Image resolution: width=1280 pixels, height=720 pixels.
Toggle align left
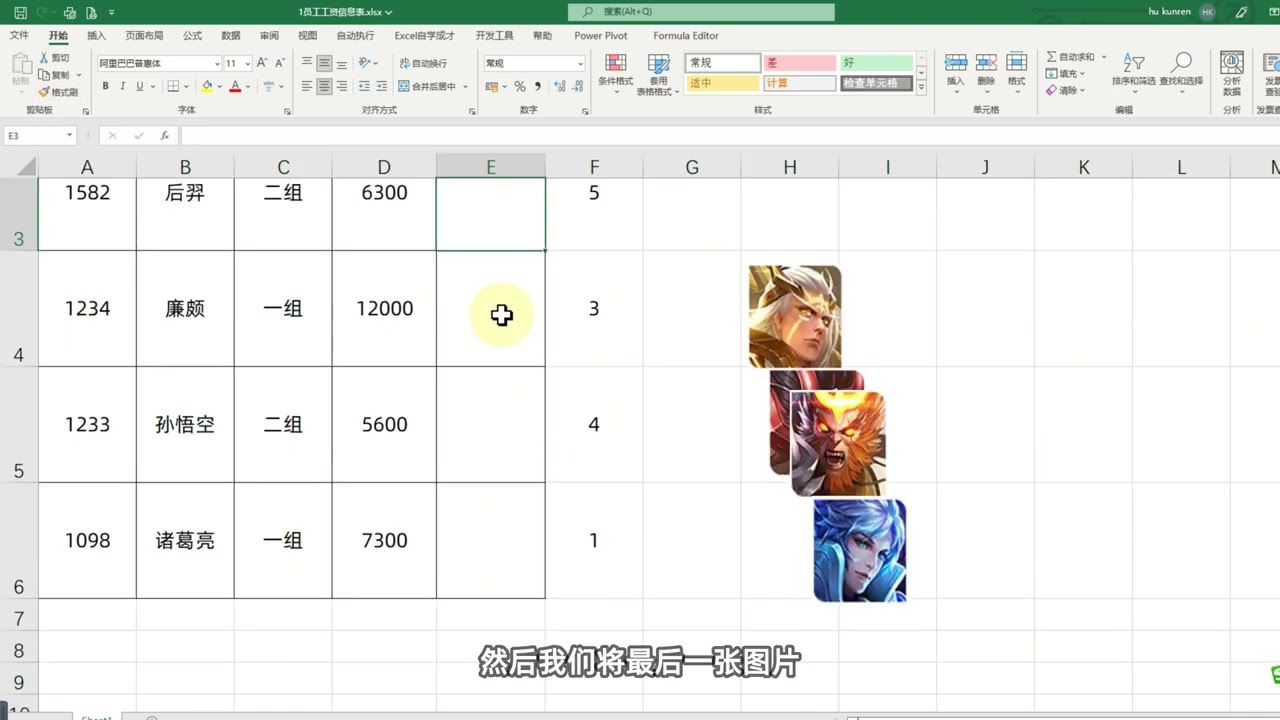coord(307,87)
